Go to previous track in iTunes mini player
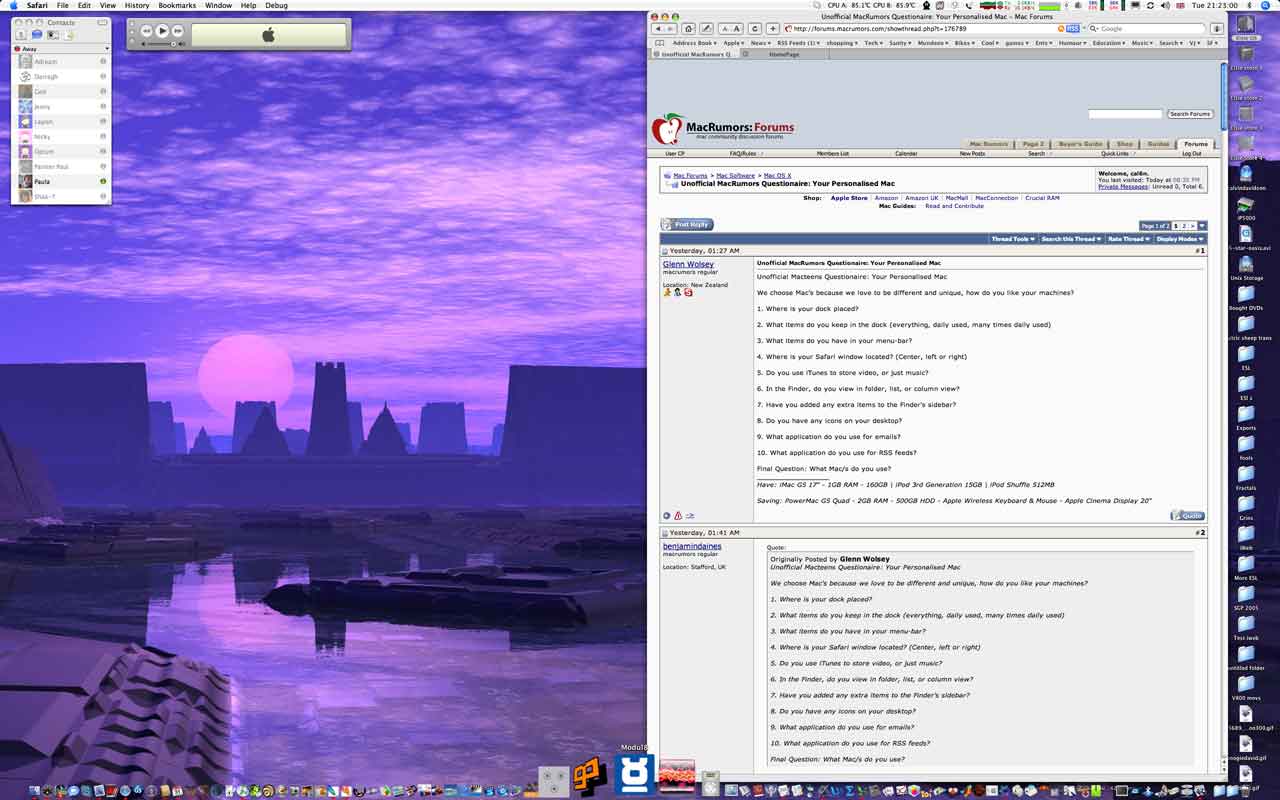1280x800 pixels. pos(146,31)
